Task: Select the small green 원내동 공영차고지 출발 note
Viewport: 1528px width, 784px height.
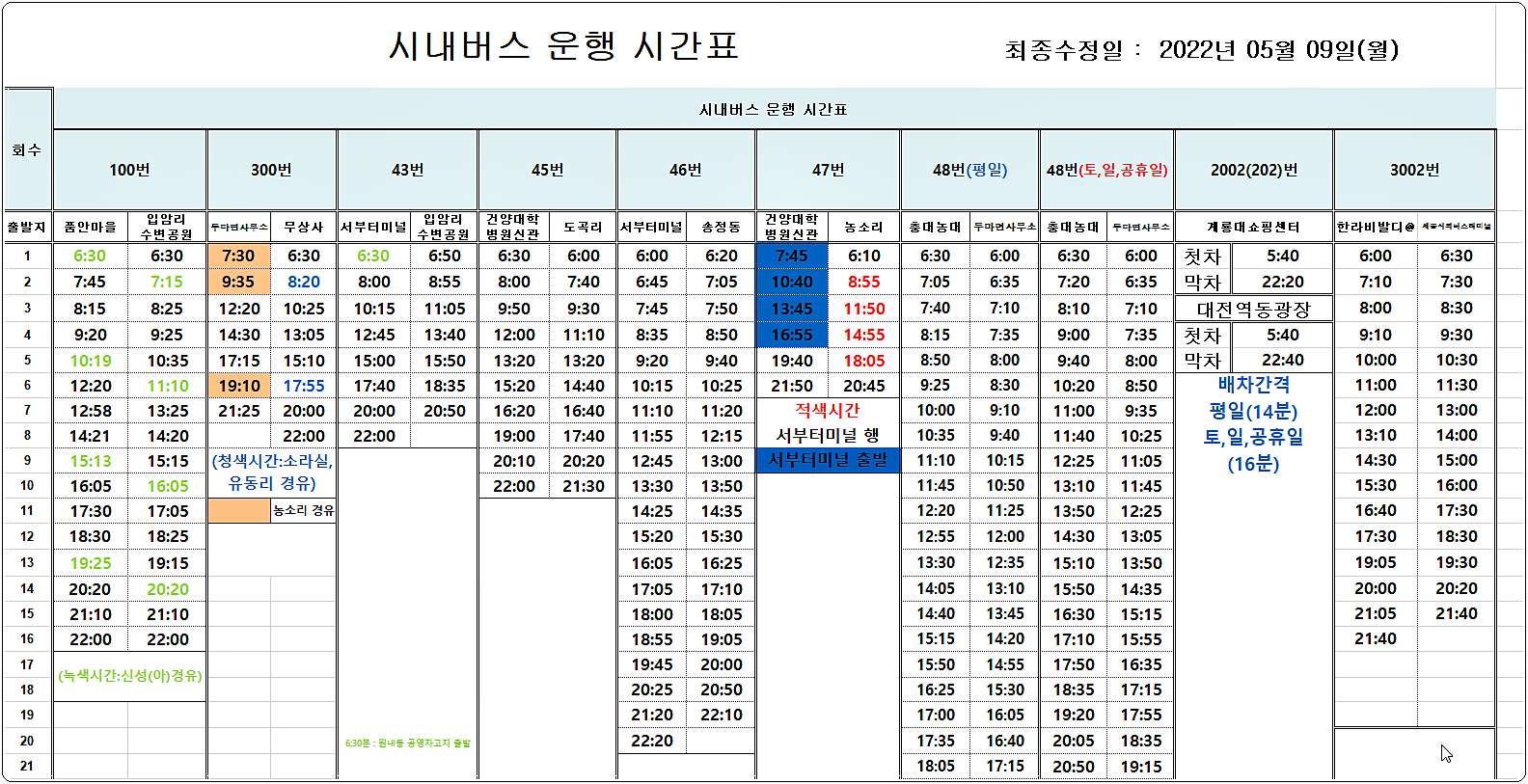Action: pos(408,743)
